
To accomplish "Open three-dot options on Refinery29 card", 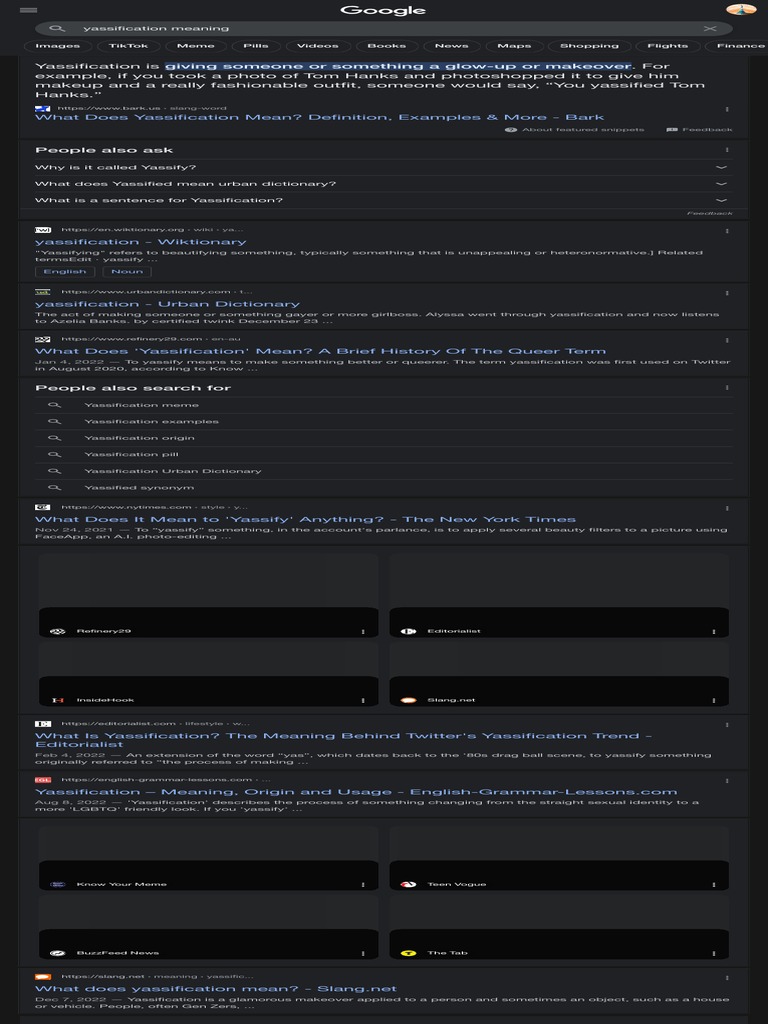I will point(363,632).
